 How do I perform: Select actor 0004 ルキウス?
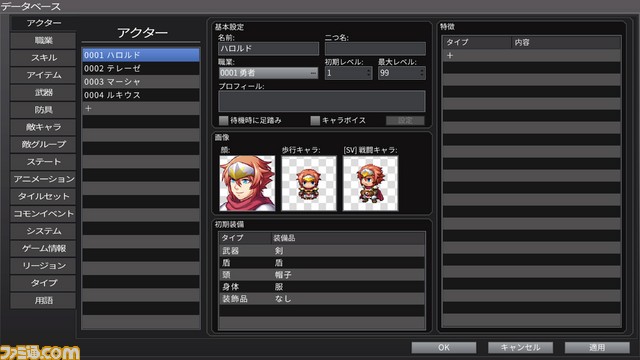[x=141, y=95]
